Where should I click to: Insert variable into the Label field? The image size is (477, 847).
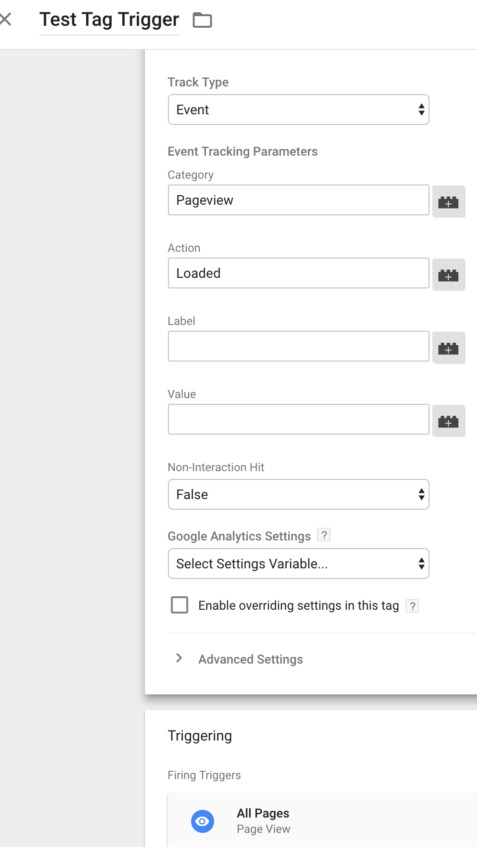pos(448,348)
